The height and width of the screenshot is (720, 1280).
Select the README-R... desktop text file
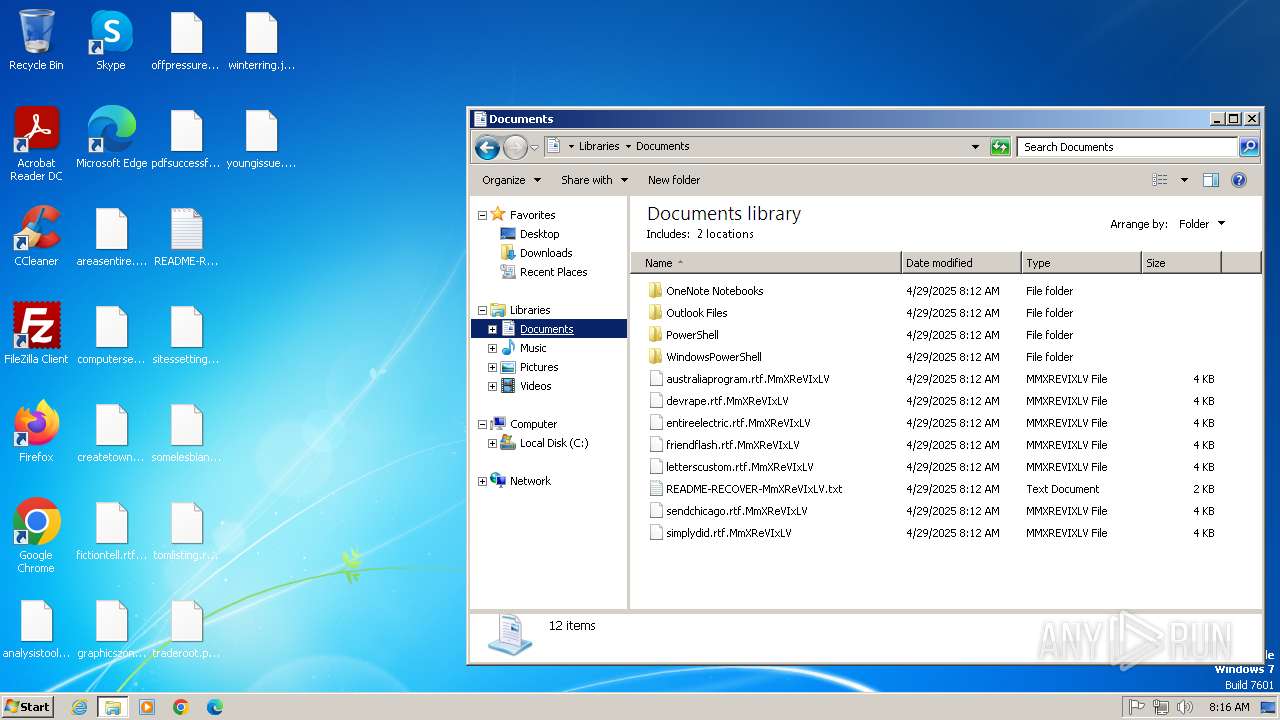click(x=186, y=236)
